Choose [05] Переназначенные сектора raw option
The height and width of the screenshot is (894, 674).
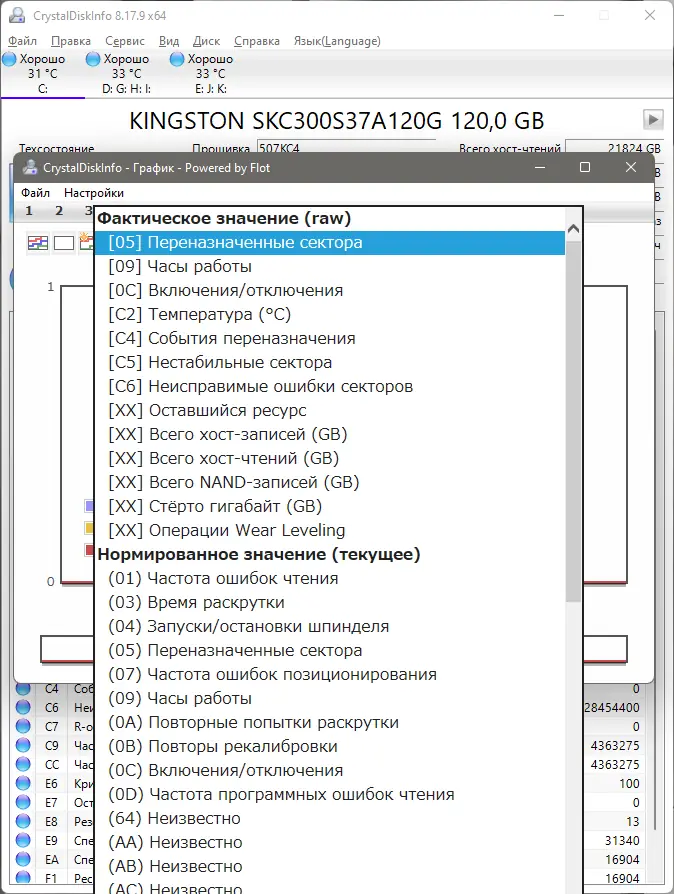330,243
